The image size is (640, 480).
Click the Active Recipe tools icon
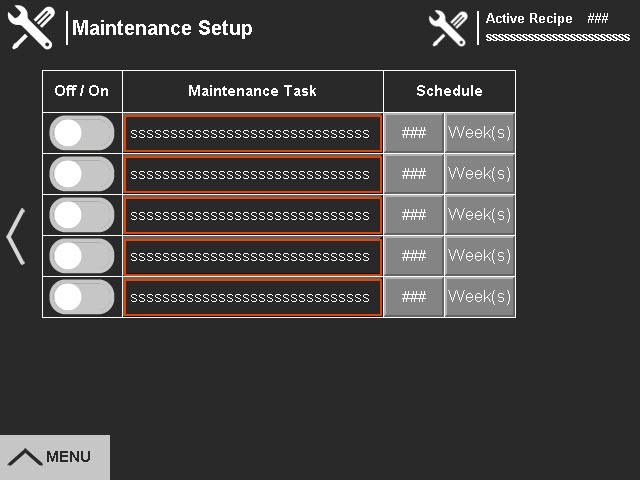[448, 28]
